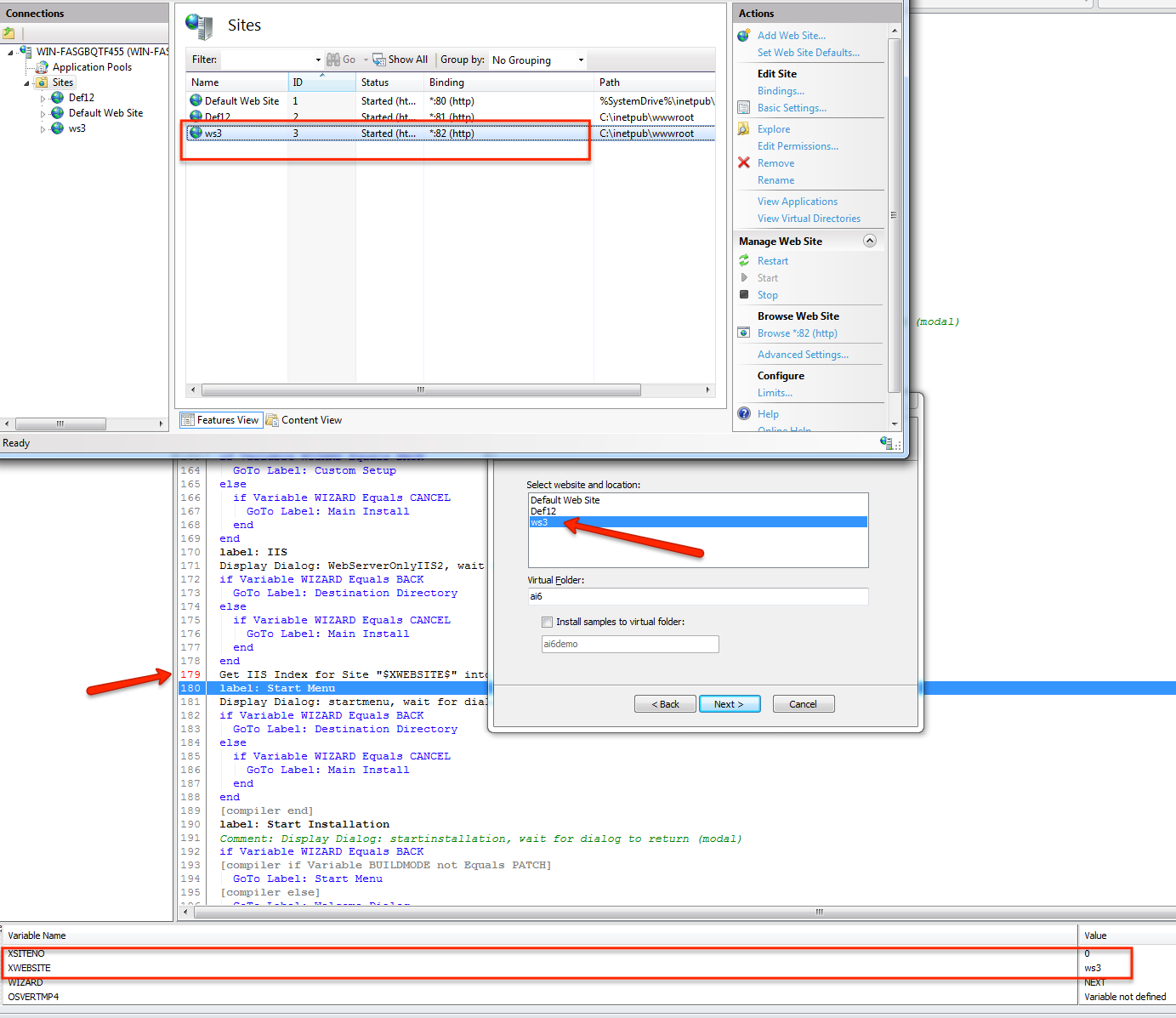Click the Sites header globe icon
This screenshot has height=1018, width=1176.
pyautogui.click(x=199, y=26)
